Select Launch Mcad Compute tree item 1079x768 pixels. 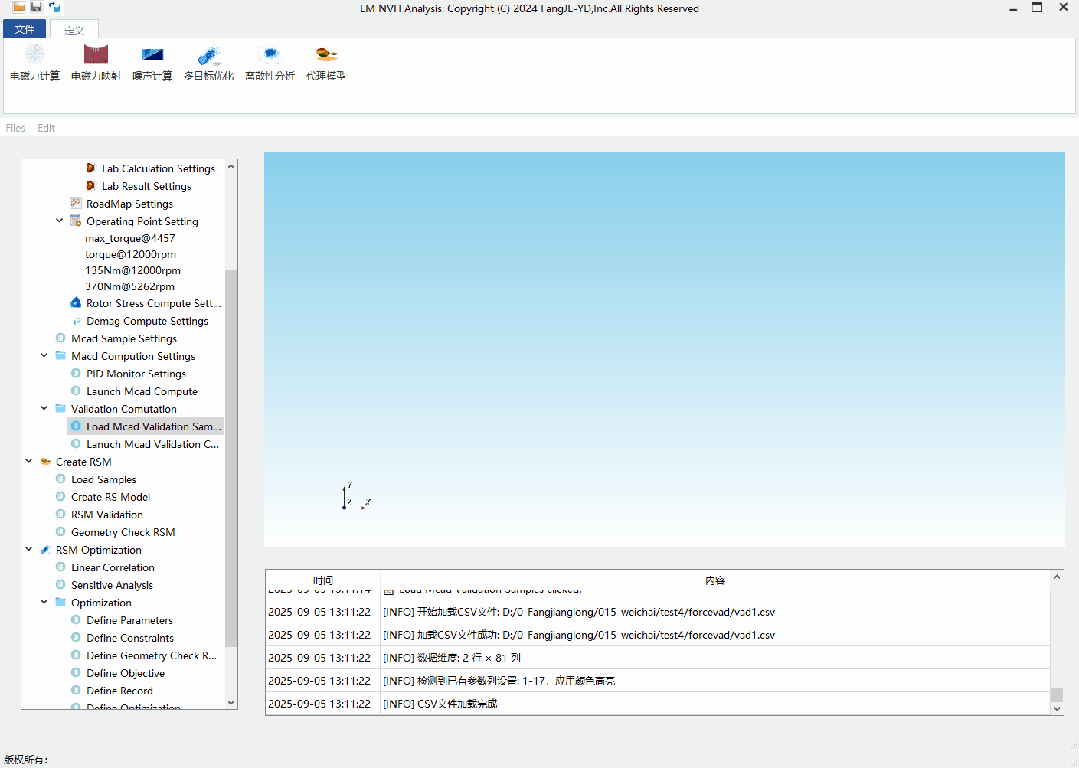coord(142,391)
